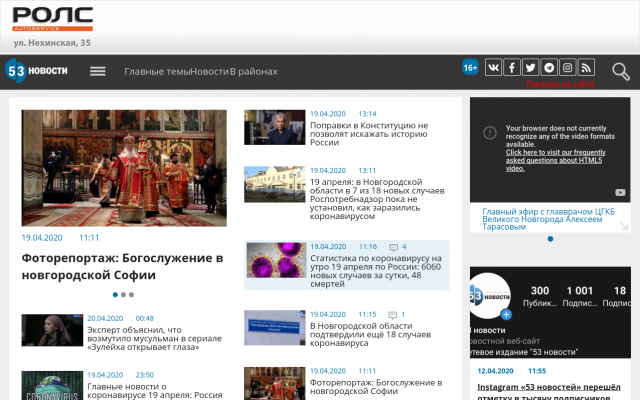The image size is (640, 400).
Task: Select second slider dot under main headline
Action: pos(123,295)
